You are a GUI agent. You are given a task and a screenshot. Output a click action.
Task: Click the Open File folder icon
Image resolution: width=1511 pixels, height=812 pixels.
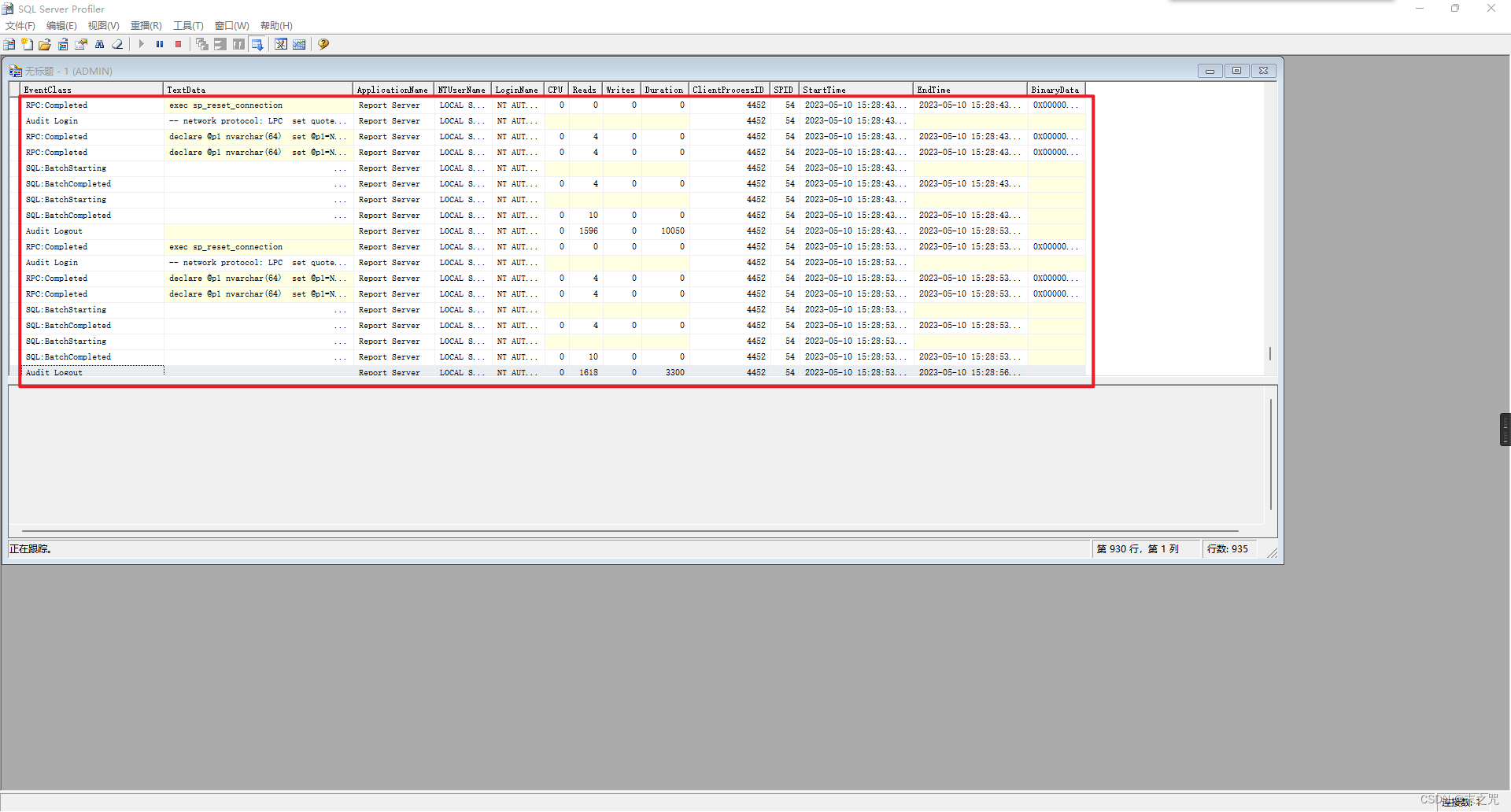pyautogui.click(x=45, y=44)
